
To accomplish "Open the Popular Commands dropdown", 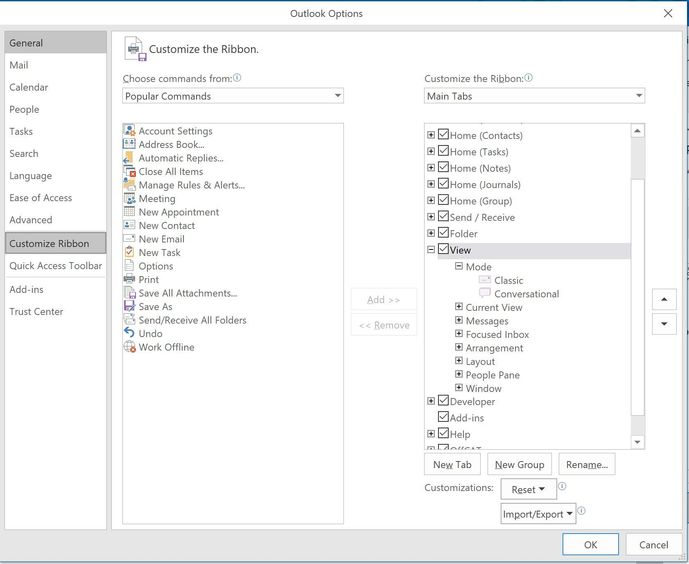I will 233,96.
